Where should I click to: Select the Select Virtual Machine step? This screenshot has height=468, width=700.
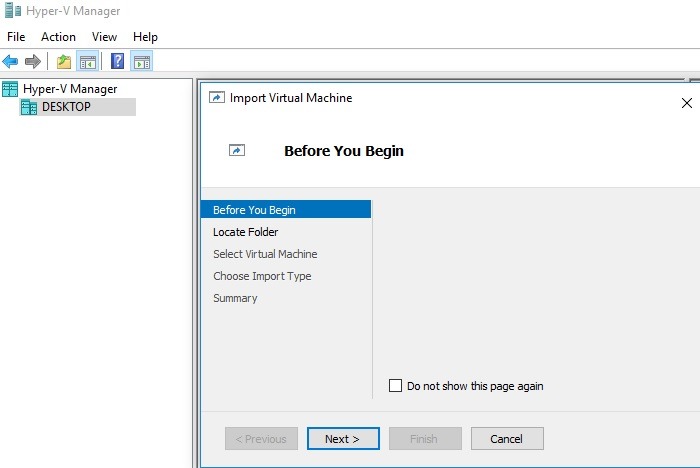(x=265, y=254)
